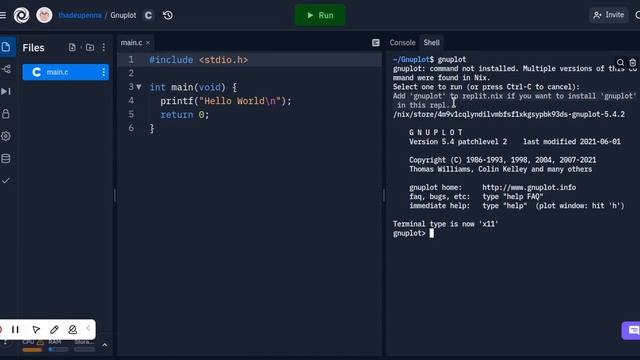Click the green Run button

[320, 15]
